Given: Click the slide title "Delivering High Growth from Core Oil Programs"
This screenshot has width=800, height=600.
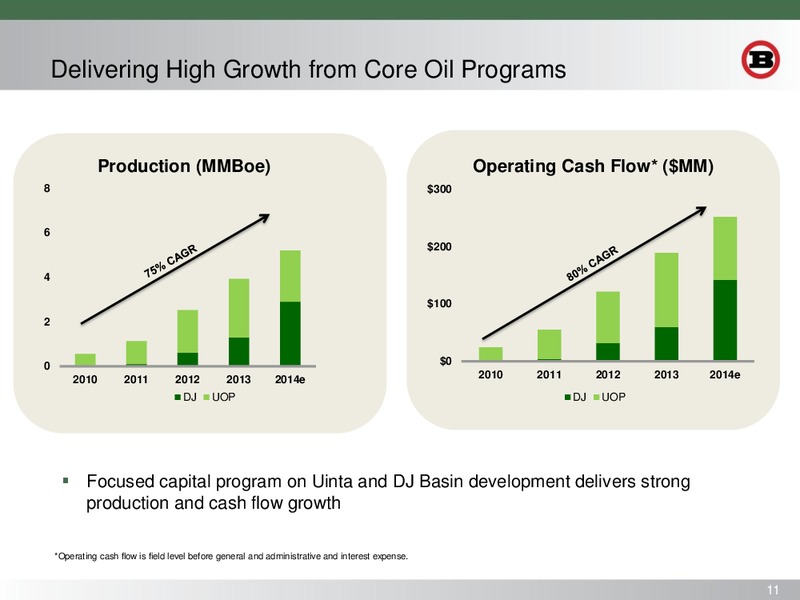Looking at the screenshot, I should pos(308,69).
